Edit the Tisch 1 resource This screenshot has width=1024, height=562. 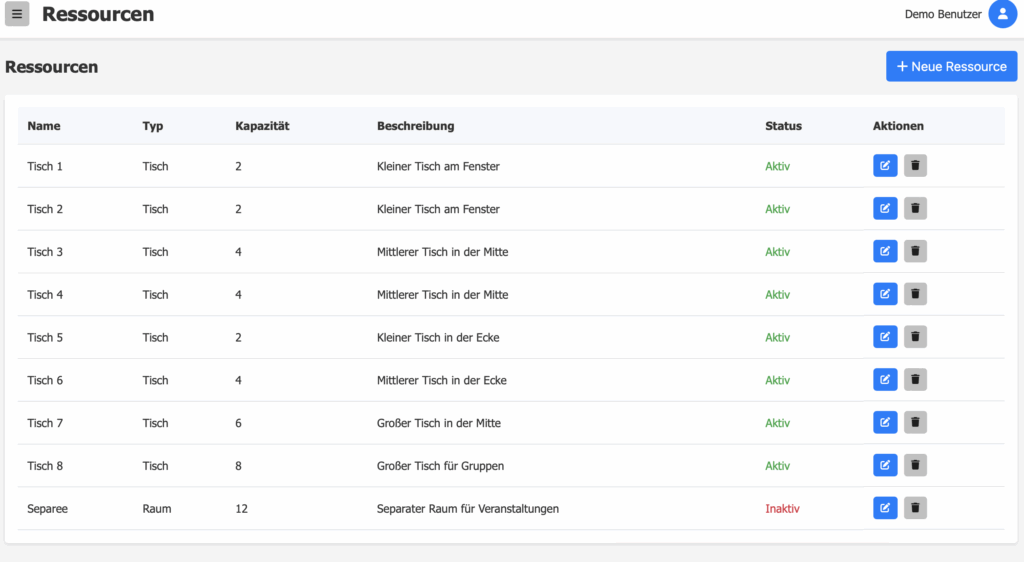coord(885,166)
